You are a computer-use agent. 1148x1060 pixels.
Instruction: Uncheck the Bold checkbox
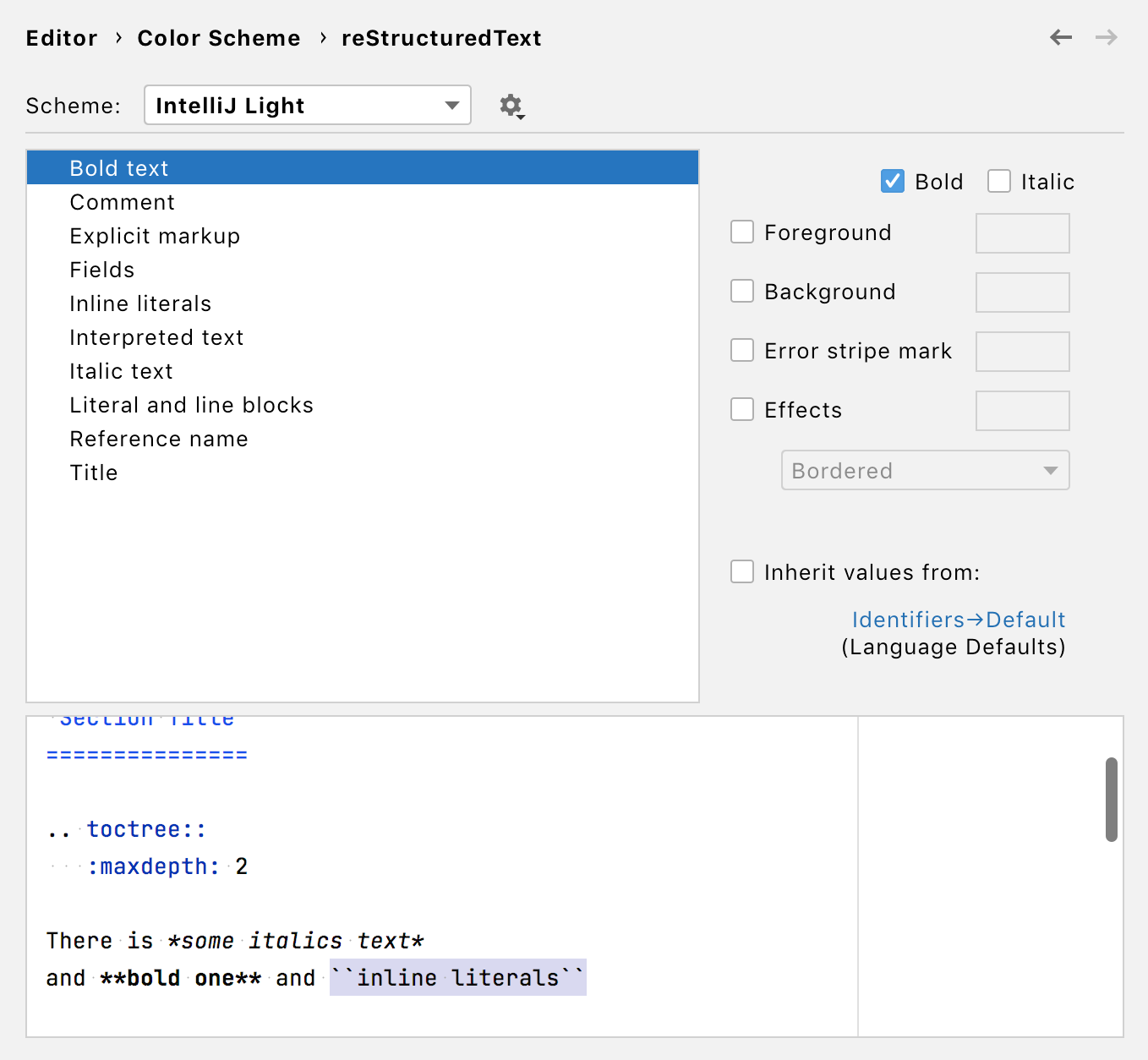[x=893, y=181]
